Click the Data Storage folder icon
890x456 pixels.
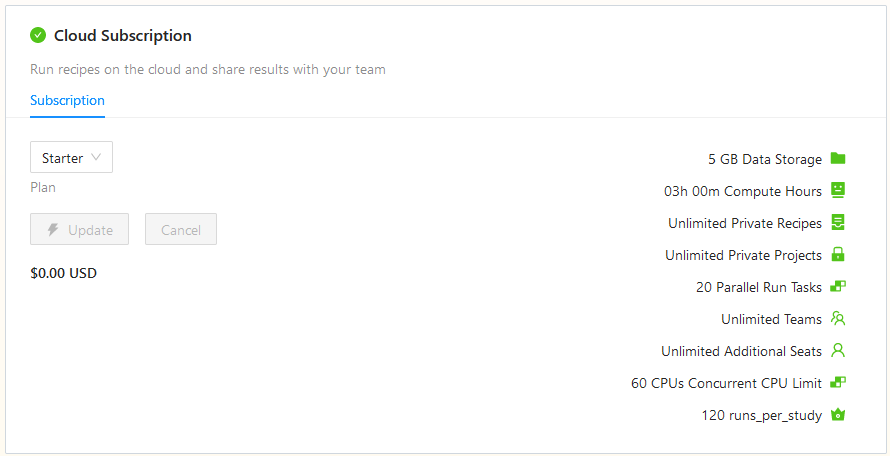pyautogui.click(x=838, y=159)
